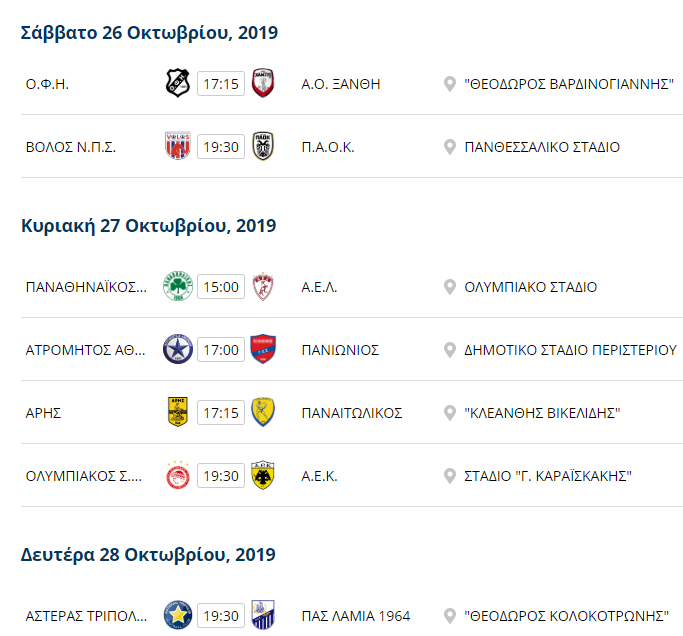
Task: Click the Aris yellow crest
Action: (x=178, y=412)
